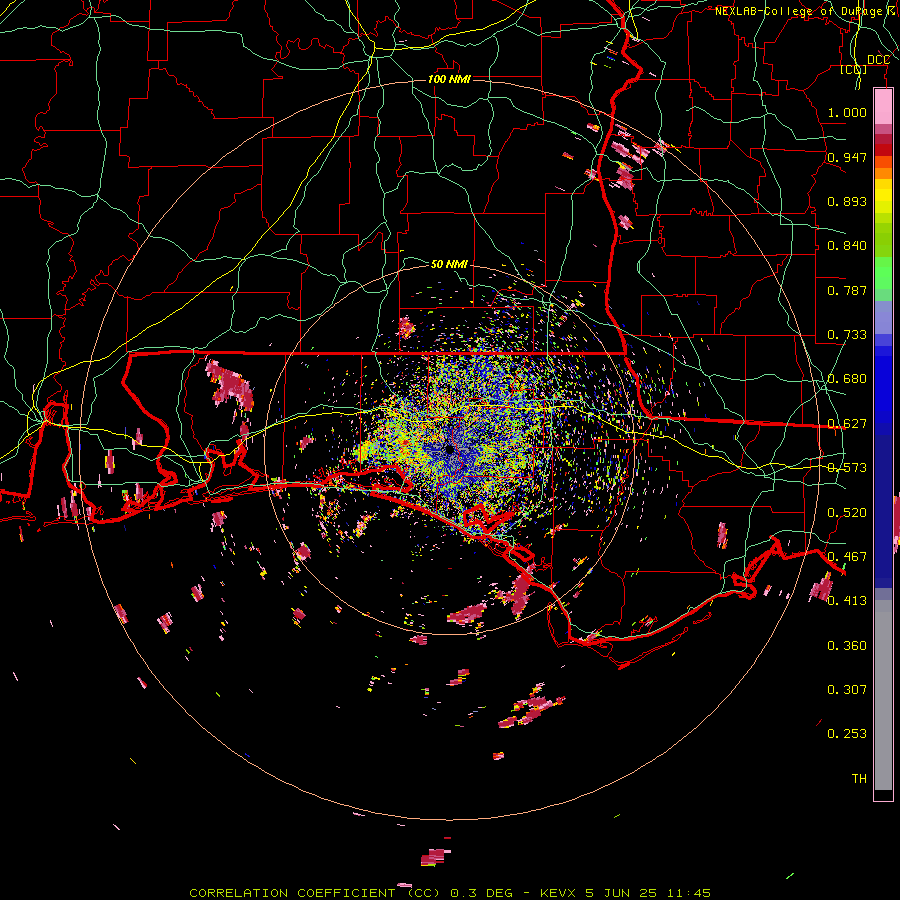The image size is (900, 900).
Task: Click the TH threshold label
Action: (x=859, y=779)
